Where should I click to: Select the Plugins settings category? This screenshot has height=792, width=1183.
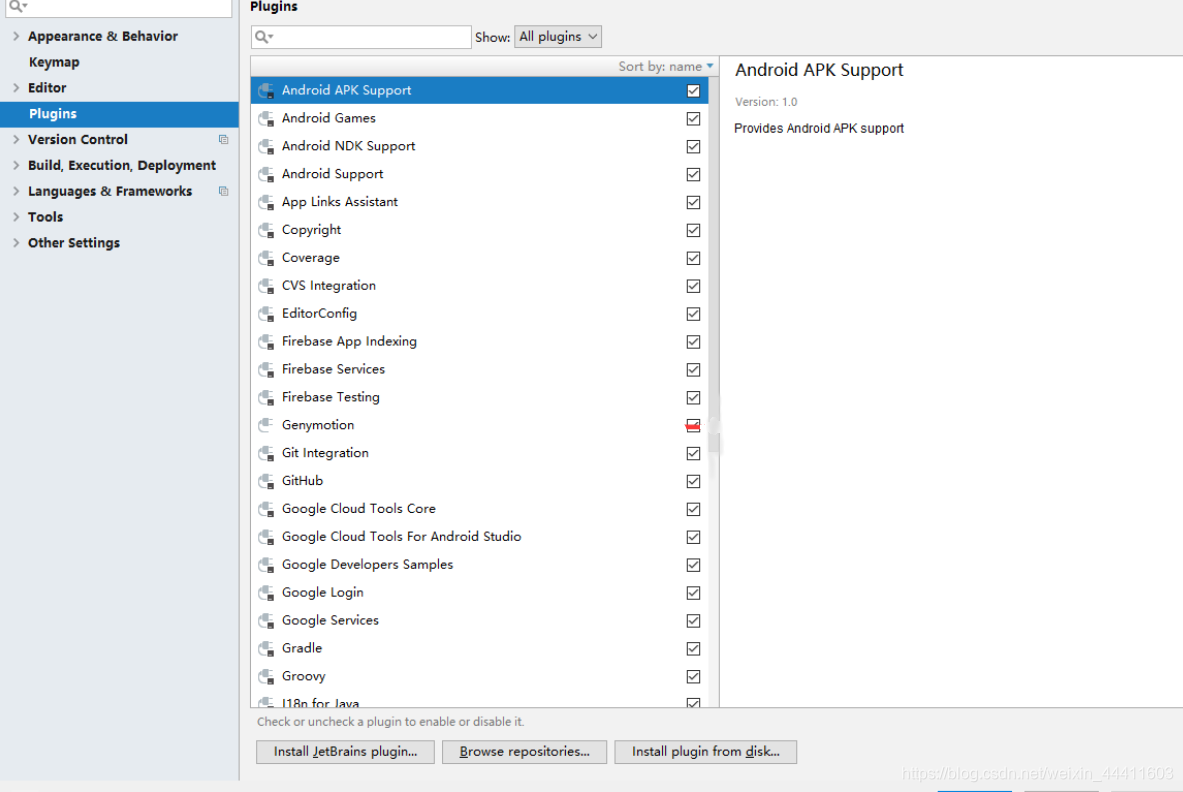(x=119, y=114)
